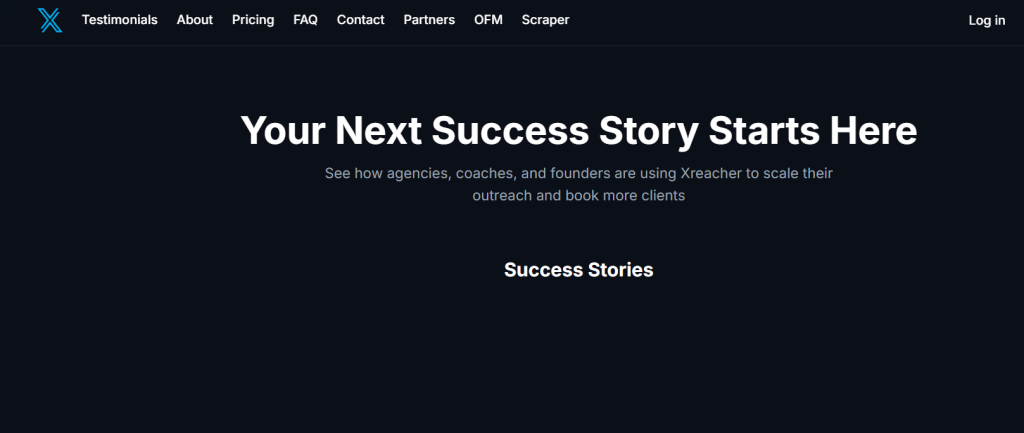1024x433 pixels.
Task: Open the Pricing section
Action: click(253, 20)
